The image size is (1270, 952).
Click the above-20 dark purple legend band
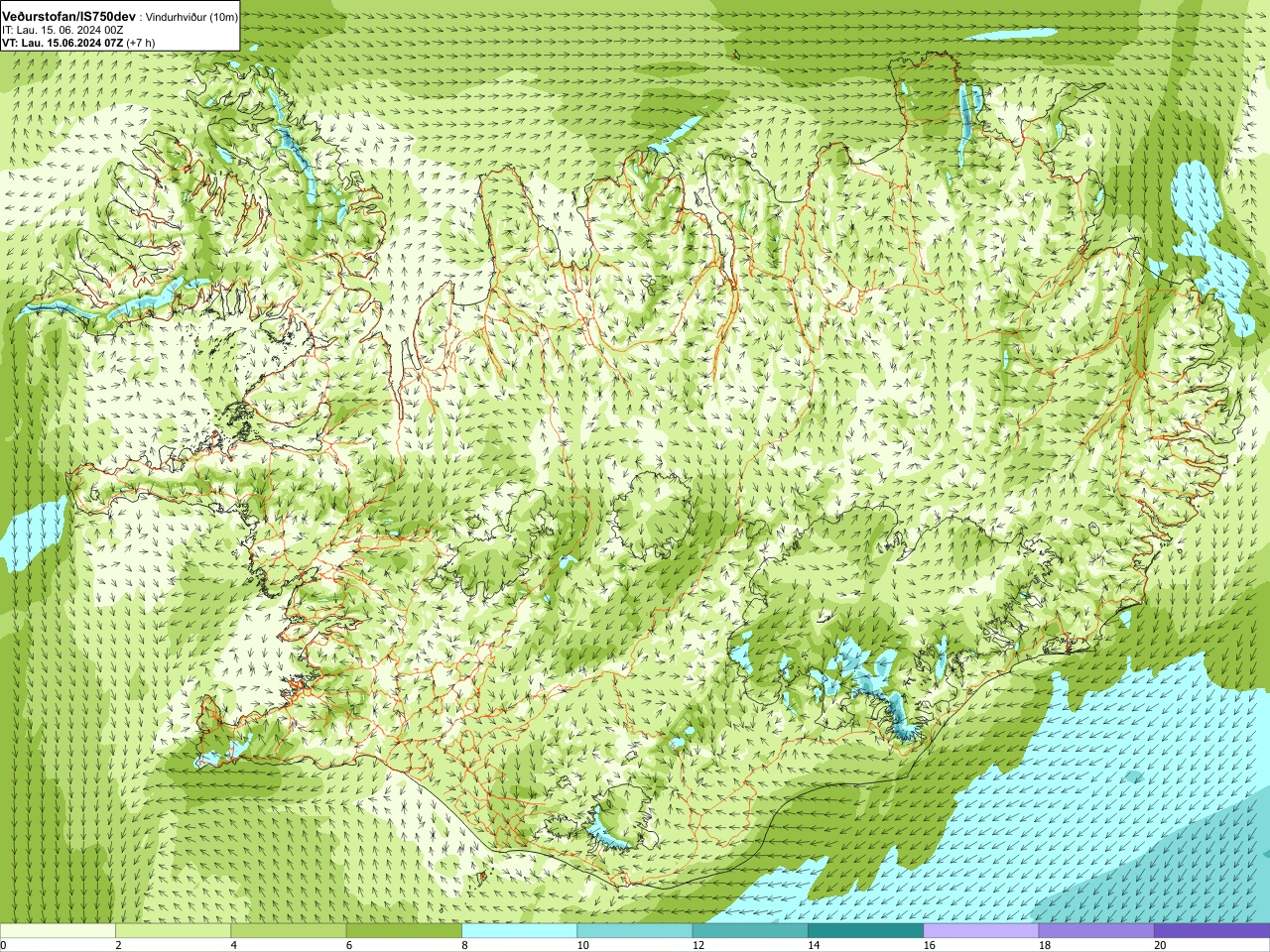pyautogui.click(x=1211, y=931)
